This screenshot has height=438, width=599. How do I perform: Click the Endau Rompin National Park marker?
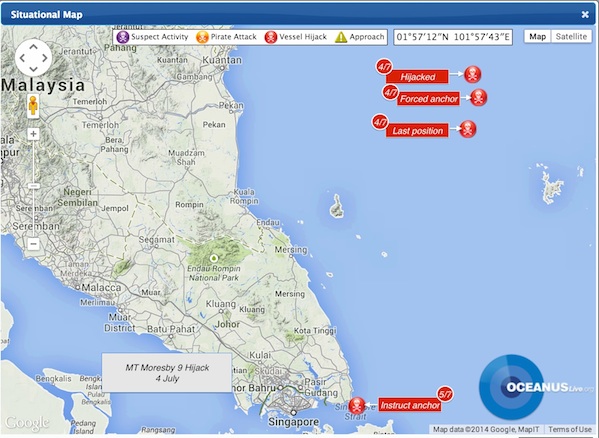(214, 258)
